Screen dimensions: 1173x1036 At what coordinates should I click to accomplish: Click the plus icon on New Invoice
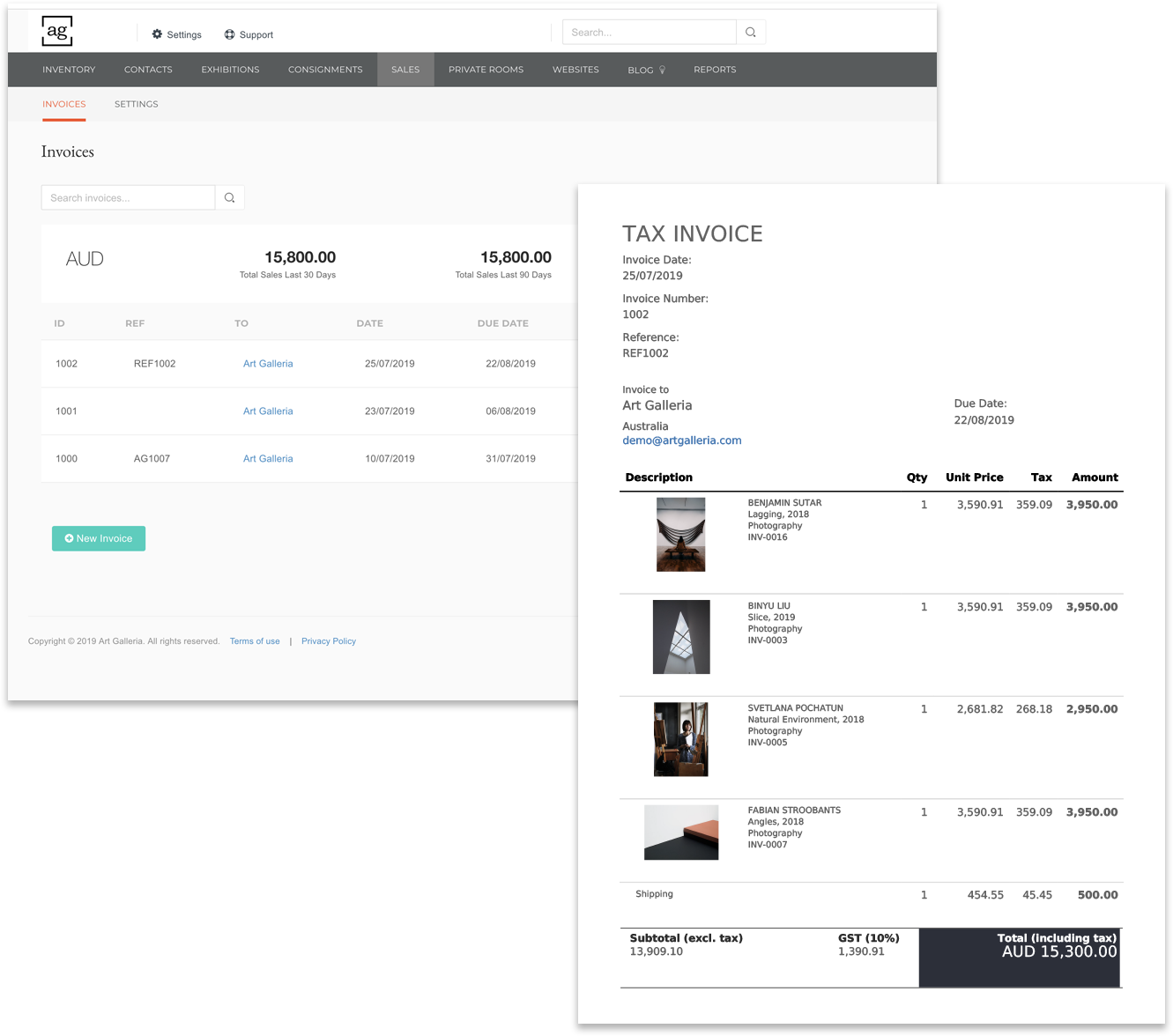point(70,538)
